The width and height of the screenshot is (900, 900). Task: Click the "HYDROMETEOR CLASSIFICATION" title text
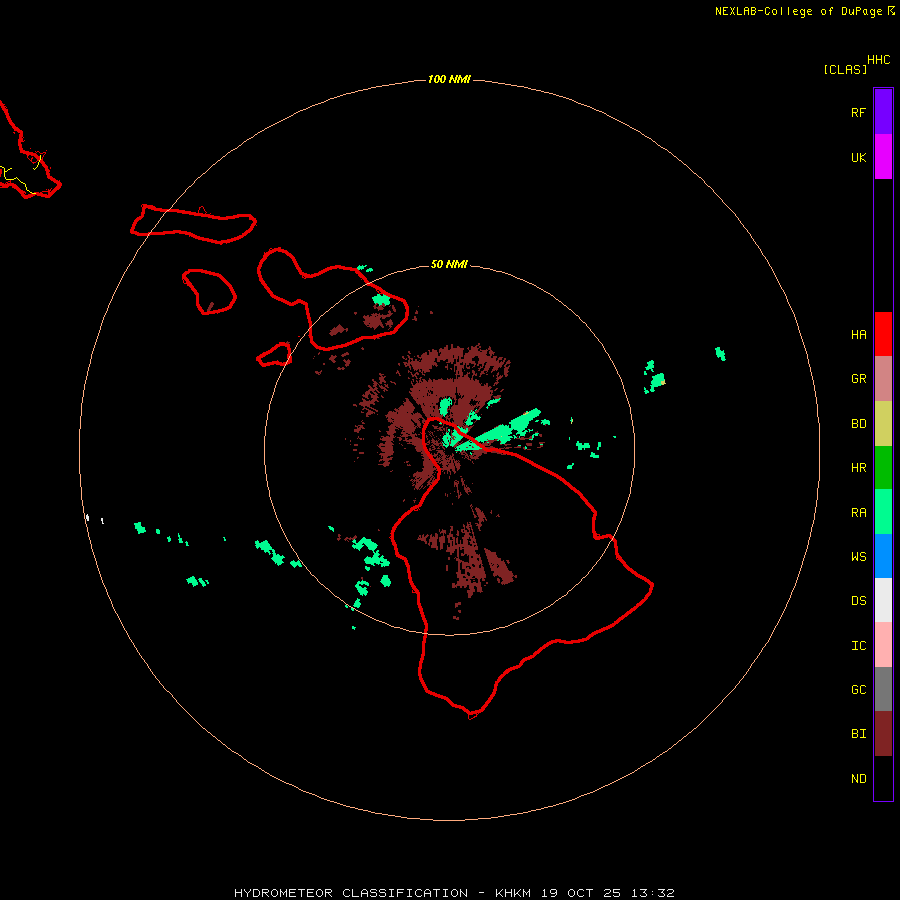coord(351,893)
